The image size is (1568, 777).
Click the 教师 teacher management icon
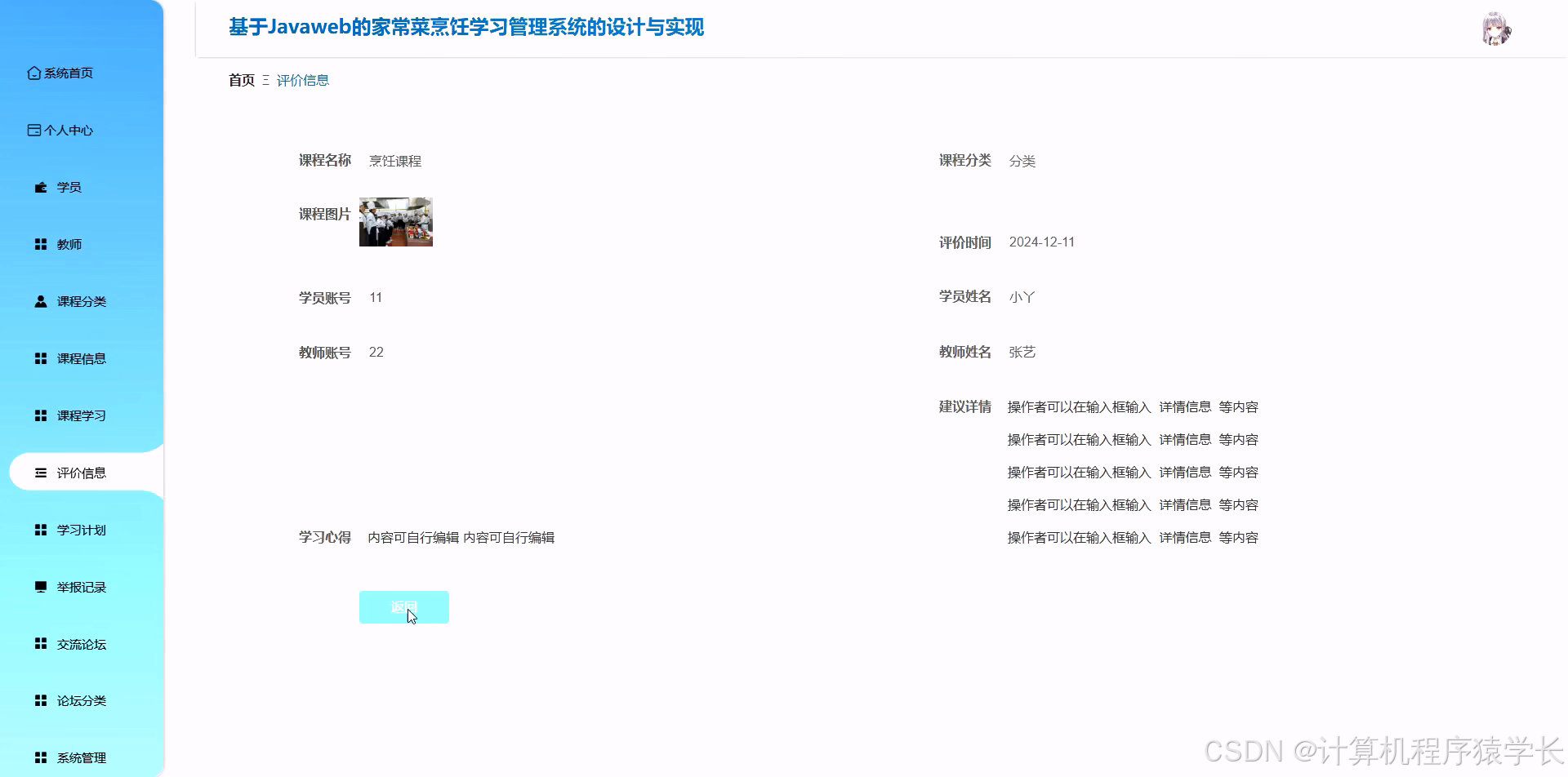tap(40, 243)
